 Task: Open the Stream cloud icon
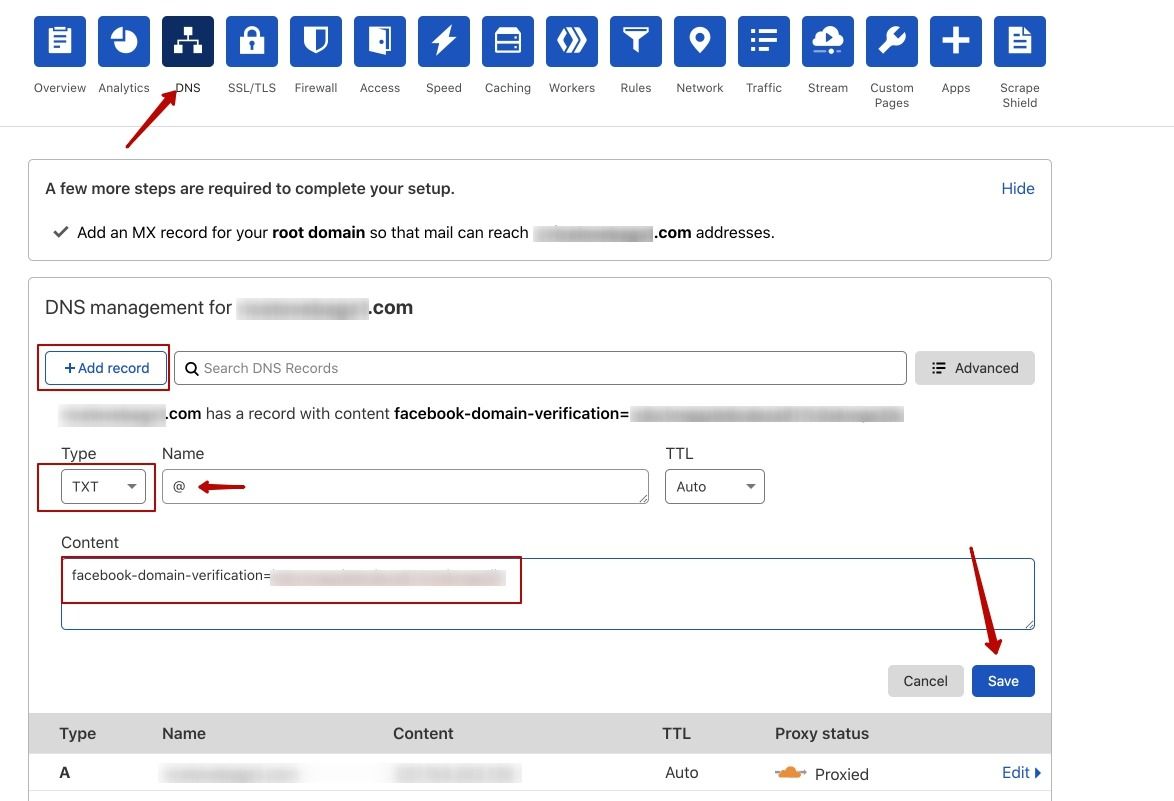828,42
